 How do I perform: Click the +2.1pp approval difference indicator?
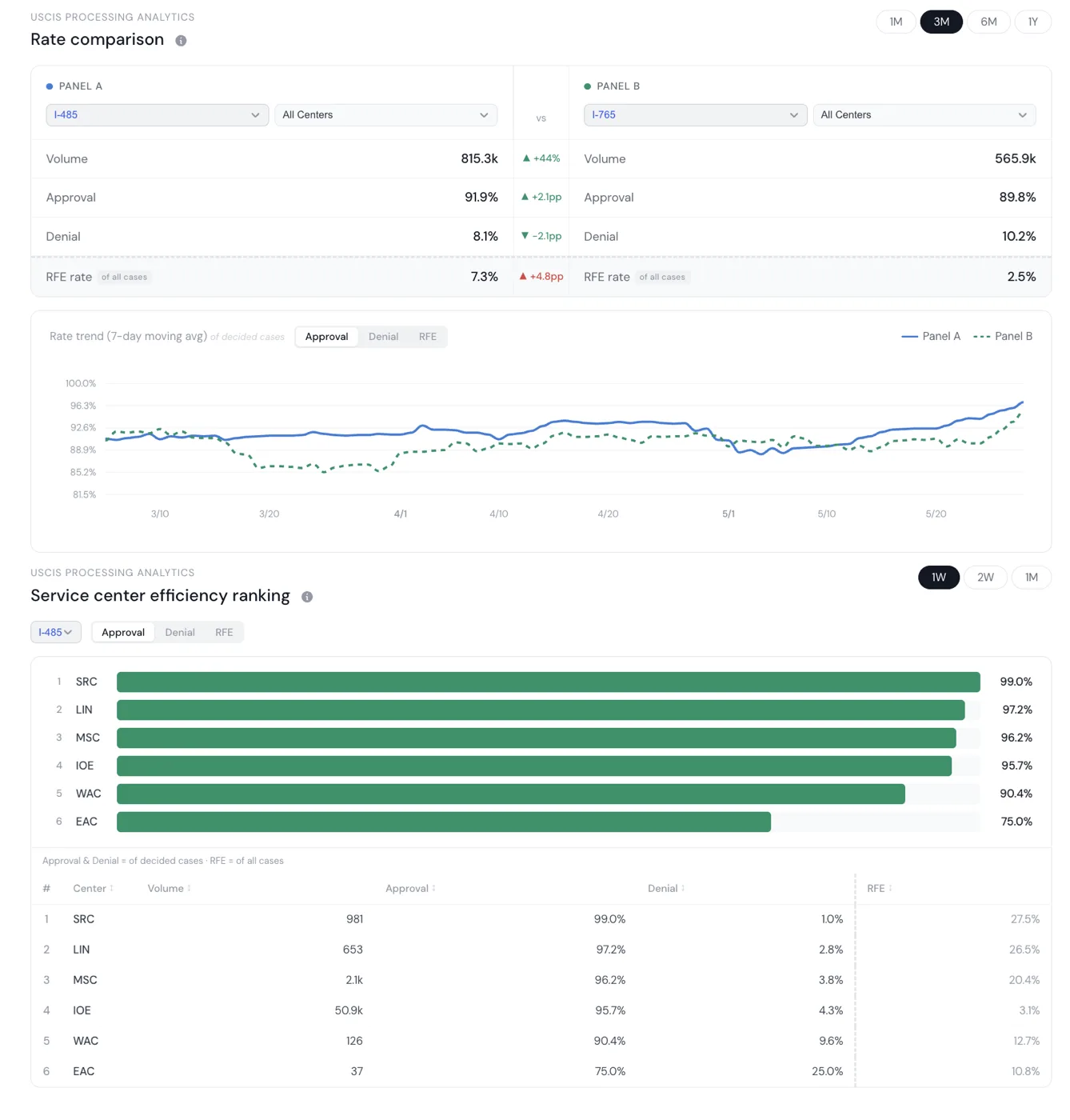click(541, 197)
